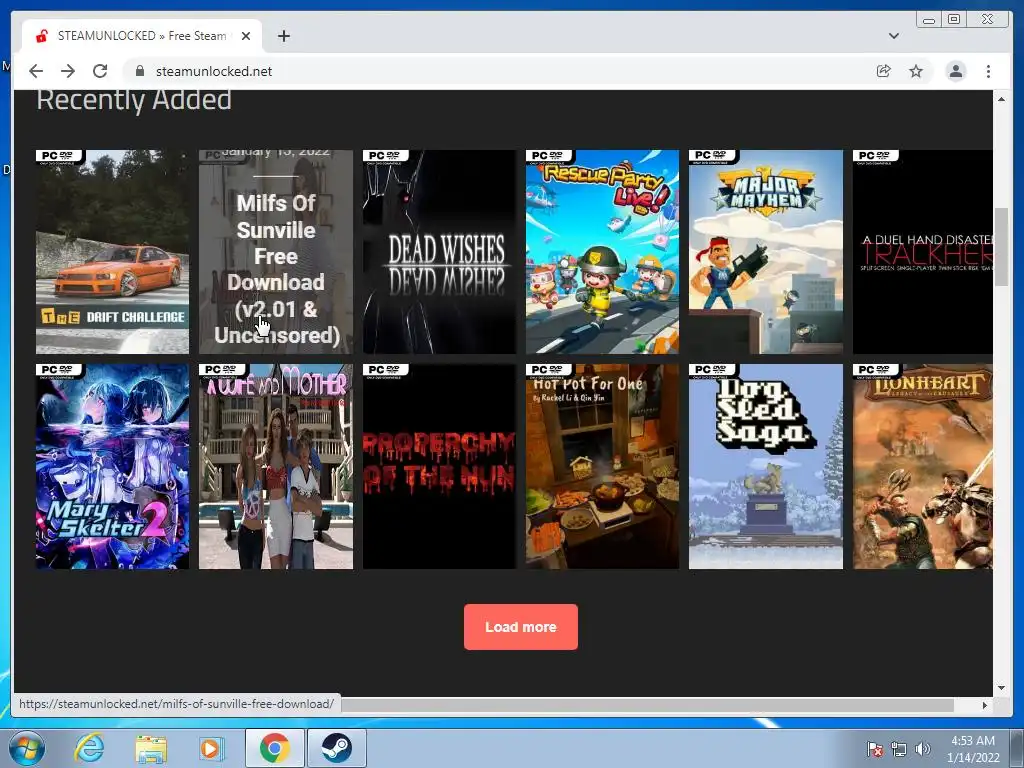Share this page icon in address bar
Screen dimensions: 1024x768
(884, 71)
